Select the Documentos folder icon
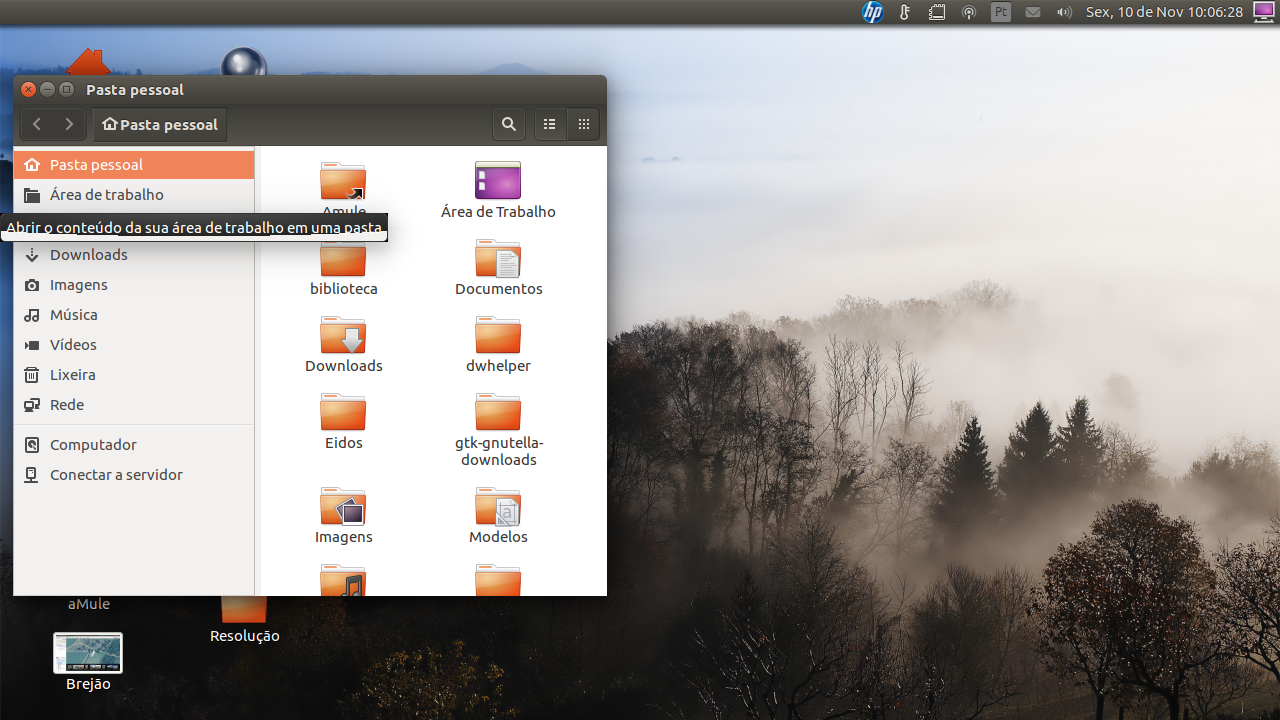The image size is (1280, 720). 498,258
